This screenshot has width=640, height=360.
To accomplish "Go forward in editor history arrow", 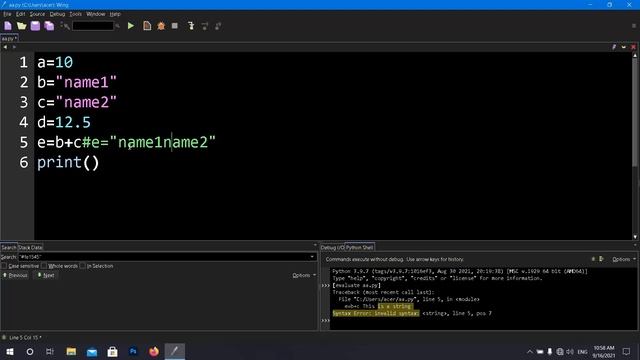I will click(x=14, y=47).
